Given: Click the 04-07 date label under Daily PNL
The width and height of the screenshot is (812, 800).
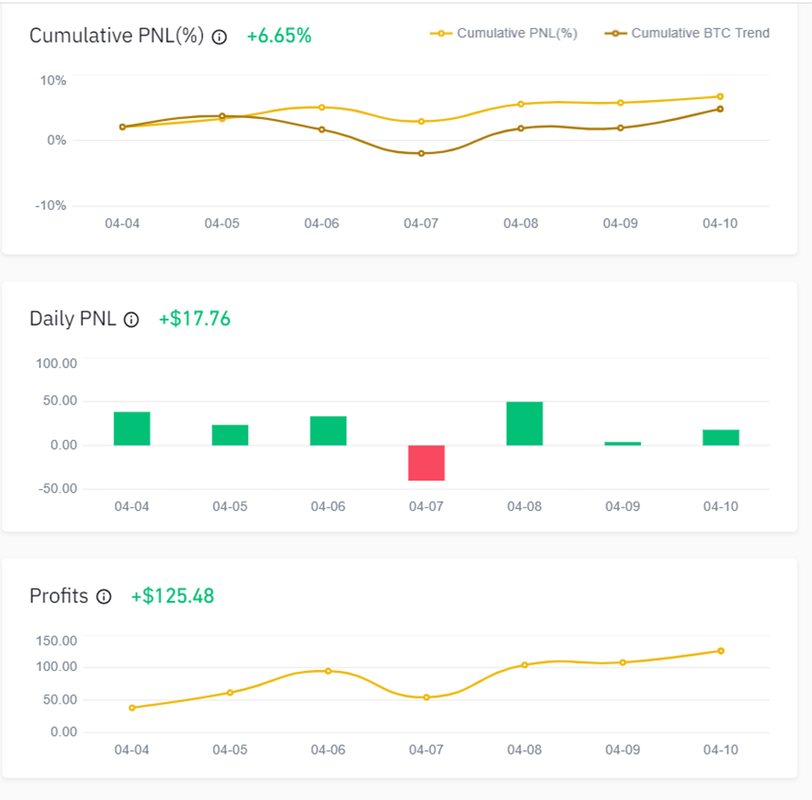Looking at the screenshot, I should (x=426, y=506).
